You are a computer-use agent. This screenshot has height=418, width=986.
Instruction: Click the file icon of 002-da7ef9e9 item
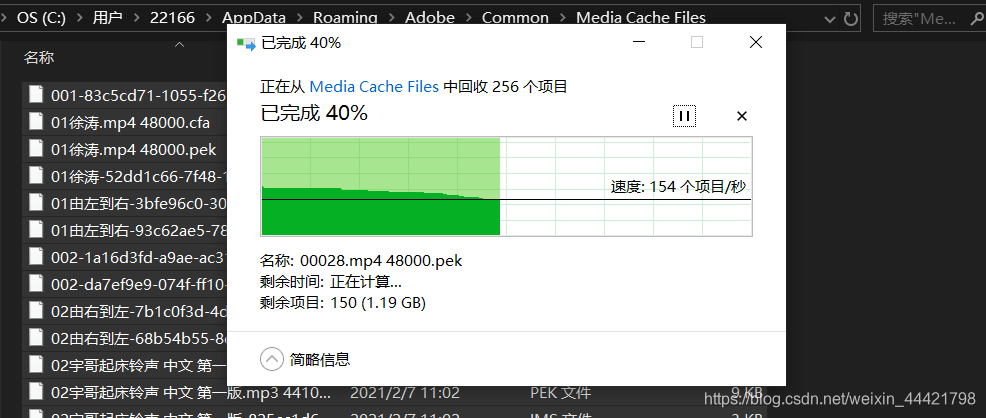[x=36, y=284]
